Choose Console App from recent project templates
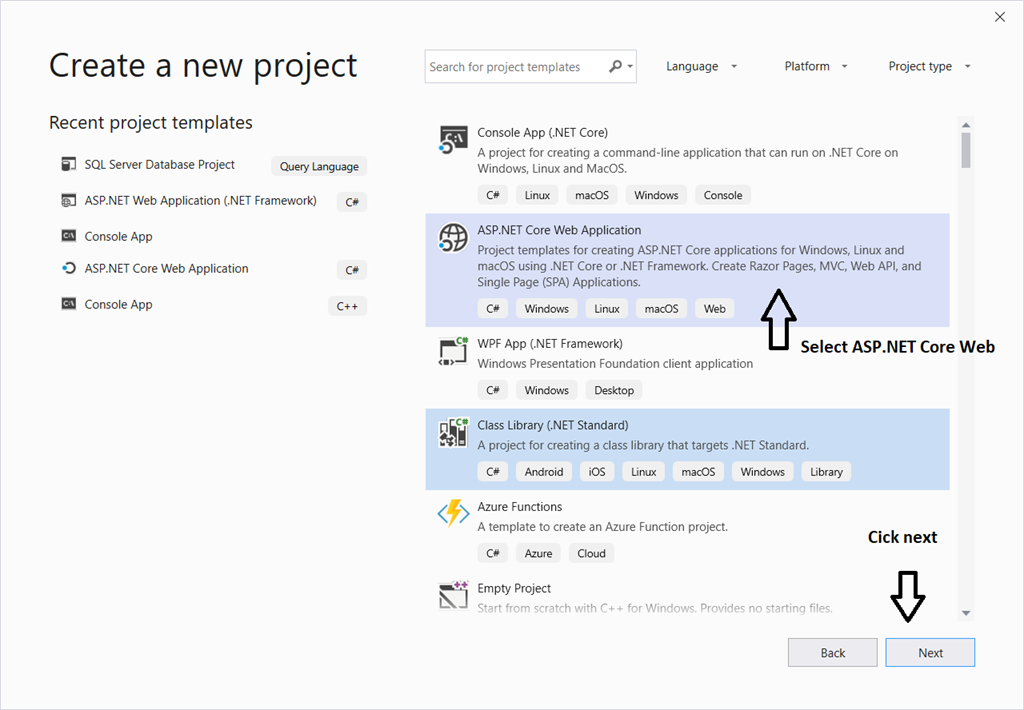This screenshot has width=1024, height=710. click(116, 236)
